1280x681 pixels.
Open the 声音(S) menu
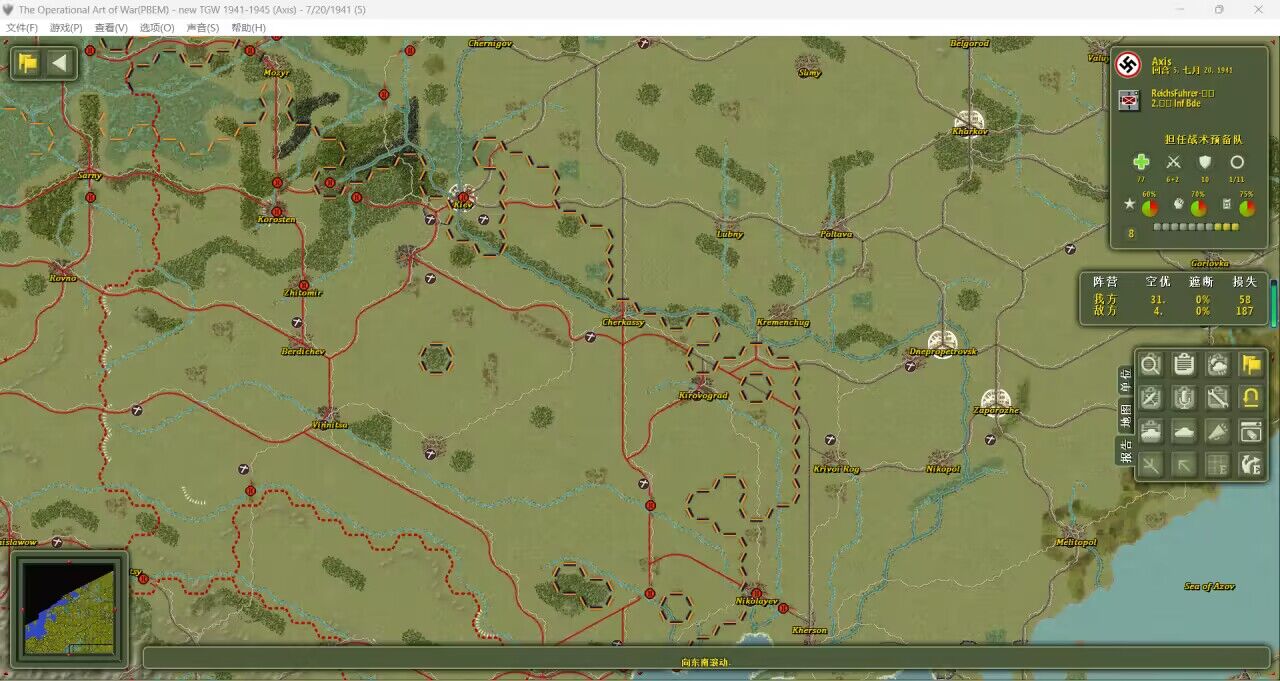(x=203, y=28)
